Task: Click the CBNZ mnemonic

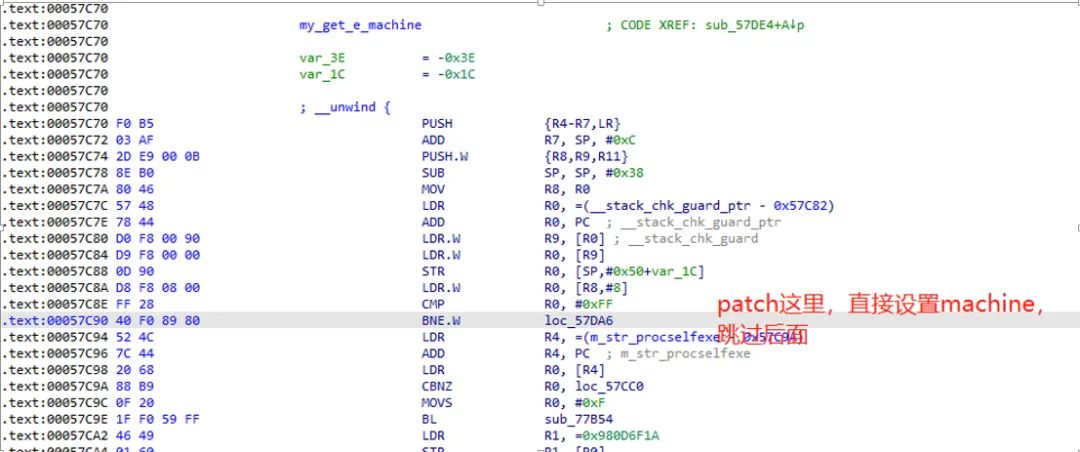Action: click(437, 387)
